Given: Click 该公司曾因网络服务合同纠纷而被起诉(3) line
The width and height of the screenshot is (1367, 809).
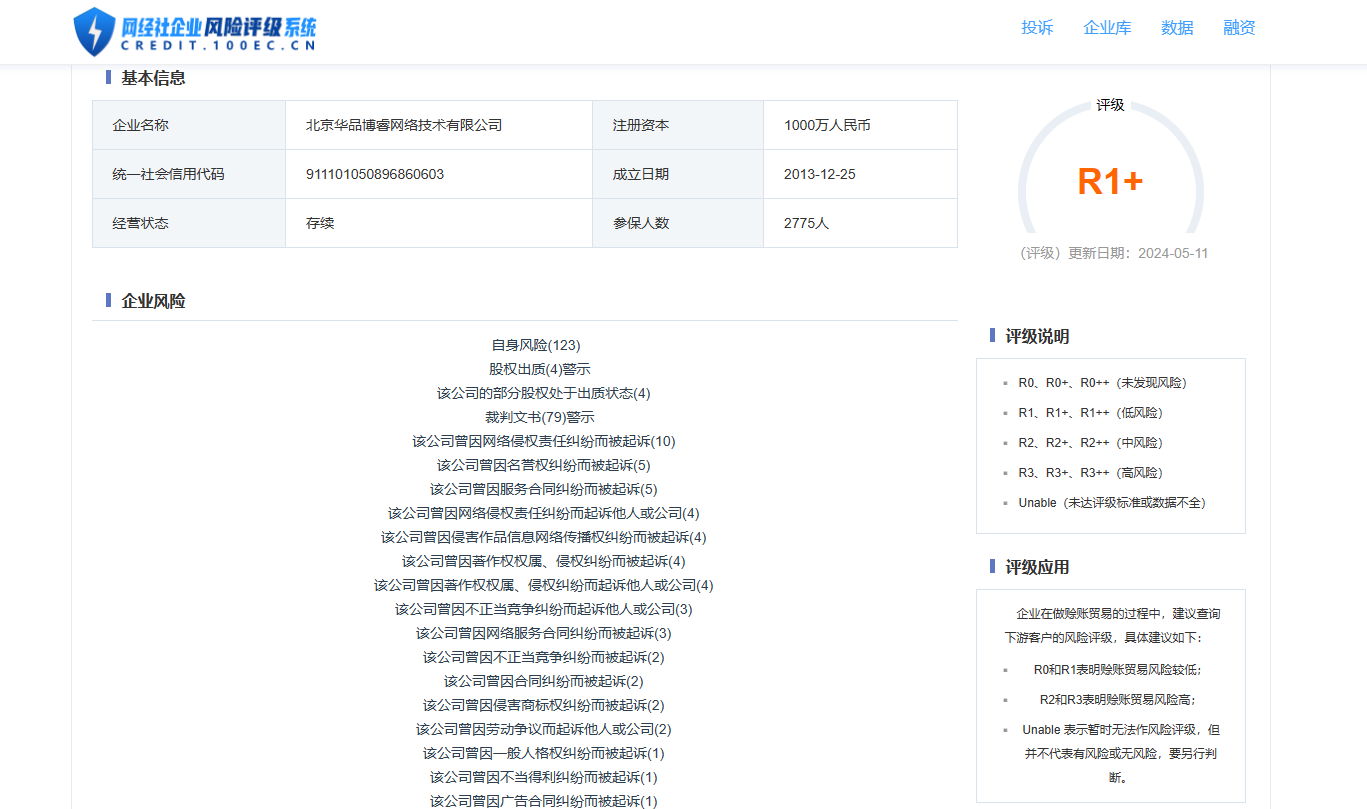Looking at the screenshot, I should tap(544, 633).
